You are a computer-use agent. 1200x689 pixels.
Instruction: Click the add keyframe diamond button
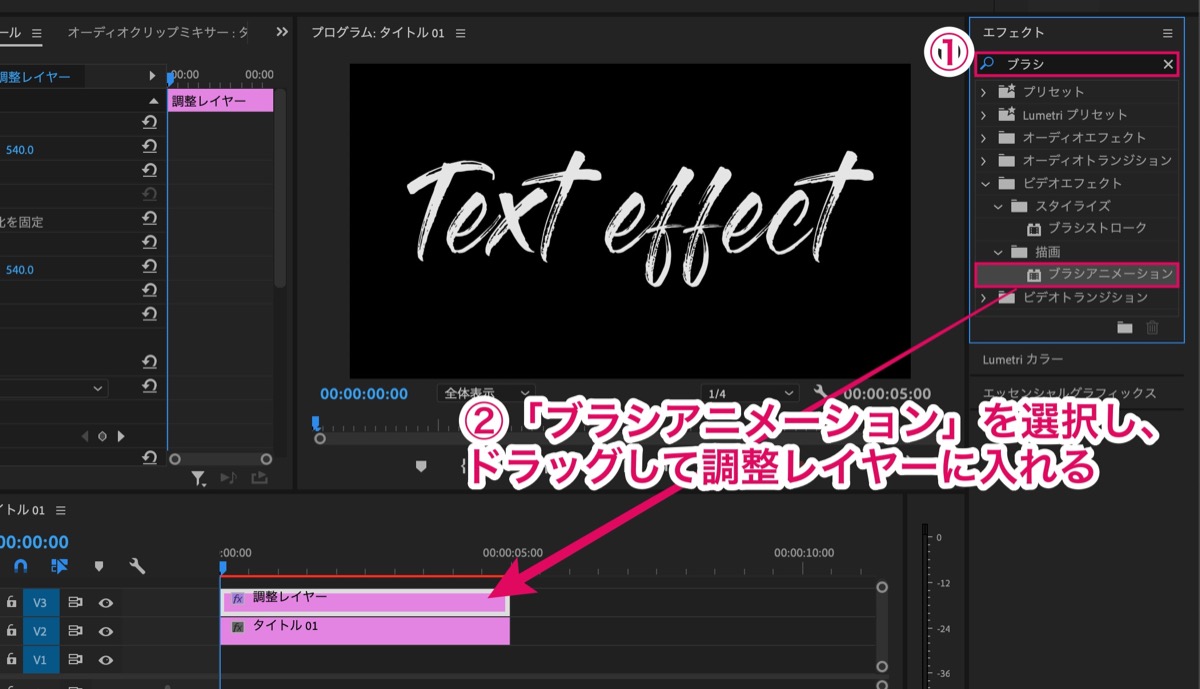tap(101, 436)
